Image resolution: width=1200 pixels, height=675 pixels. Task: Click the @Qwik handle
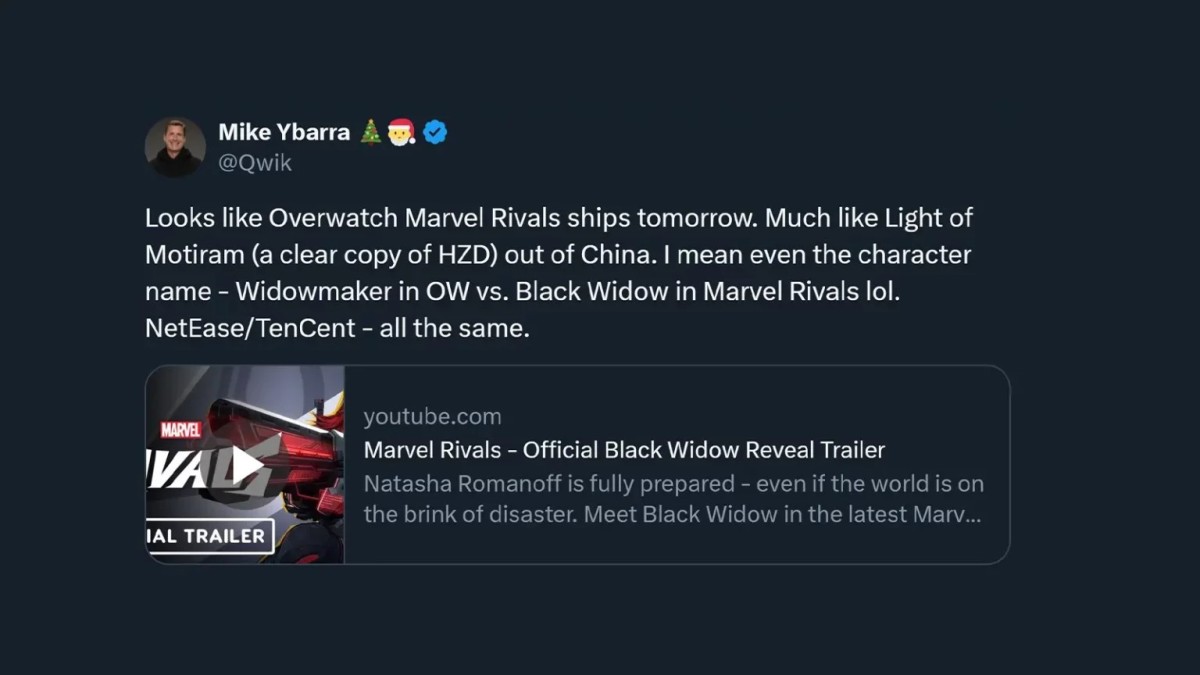[x=255, y=163]
